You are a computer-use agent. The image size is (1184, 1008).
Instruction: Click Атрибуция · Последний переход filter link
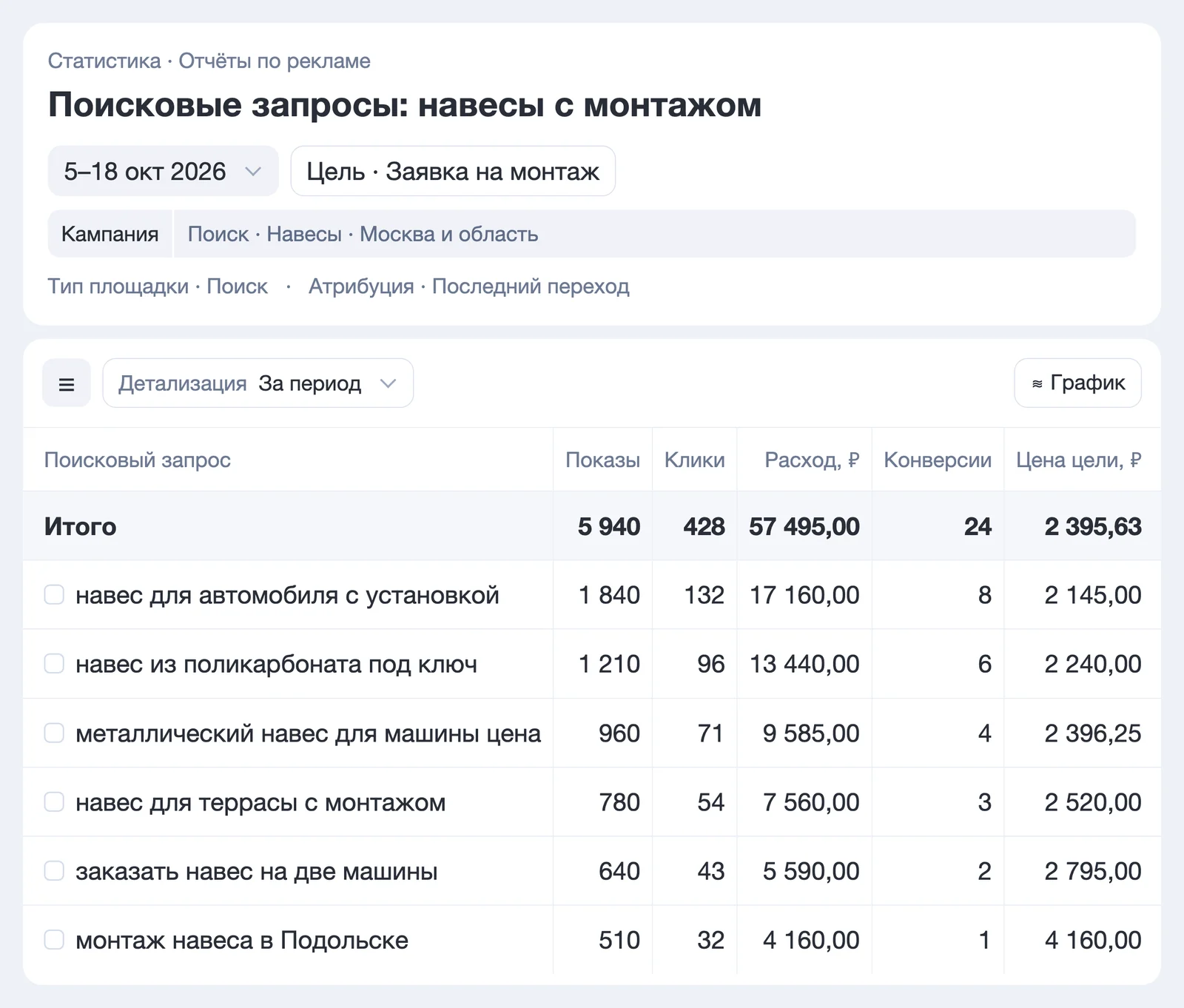coord(469,286)
